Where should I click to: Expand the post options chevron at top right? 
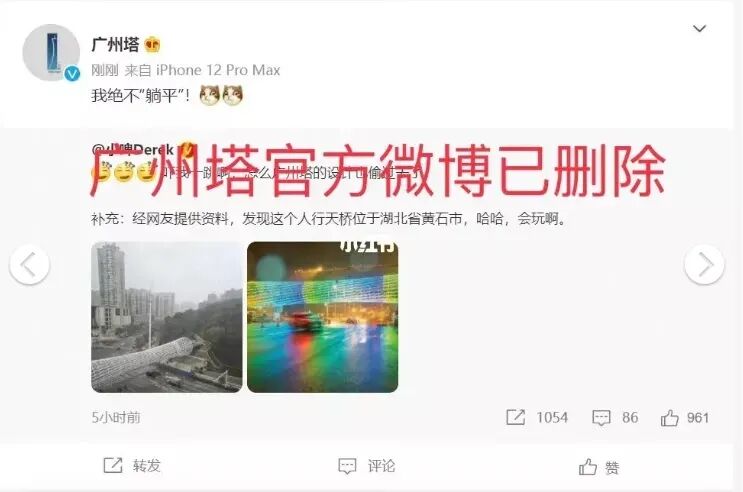tap(699, 29)
